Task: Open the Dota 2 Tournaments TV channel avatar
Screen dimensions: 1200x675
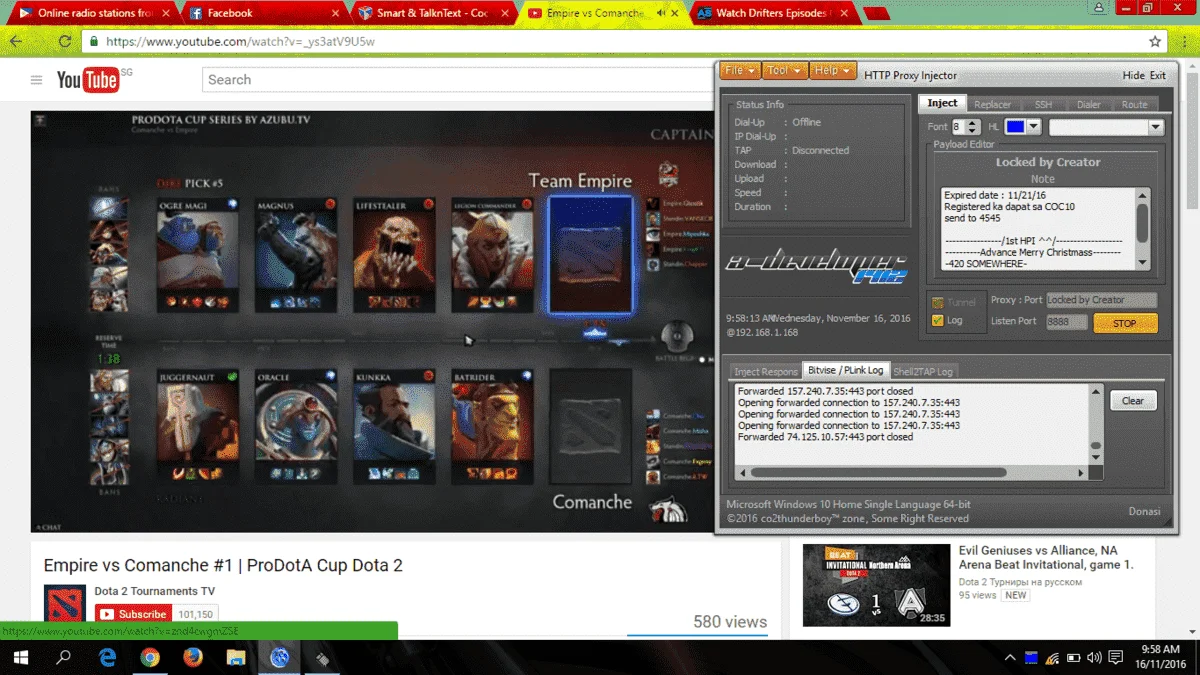Action: pos(65,604)
